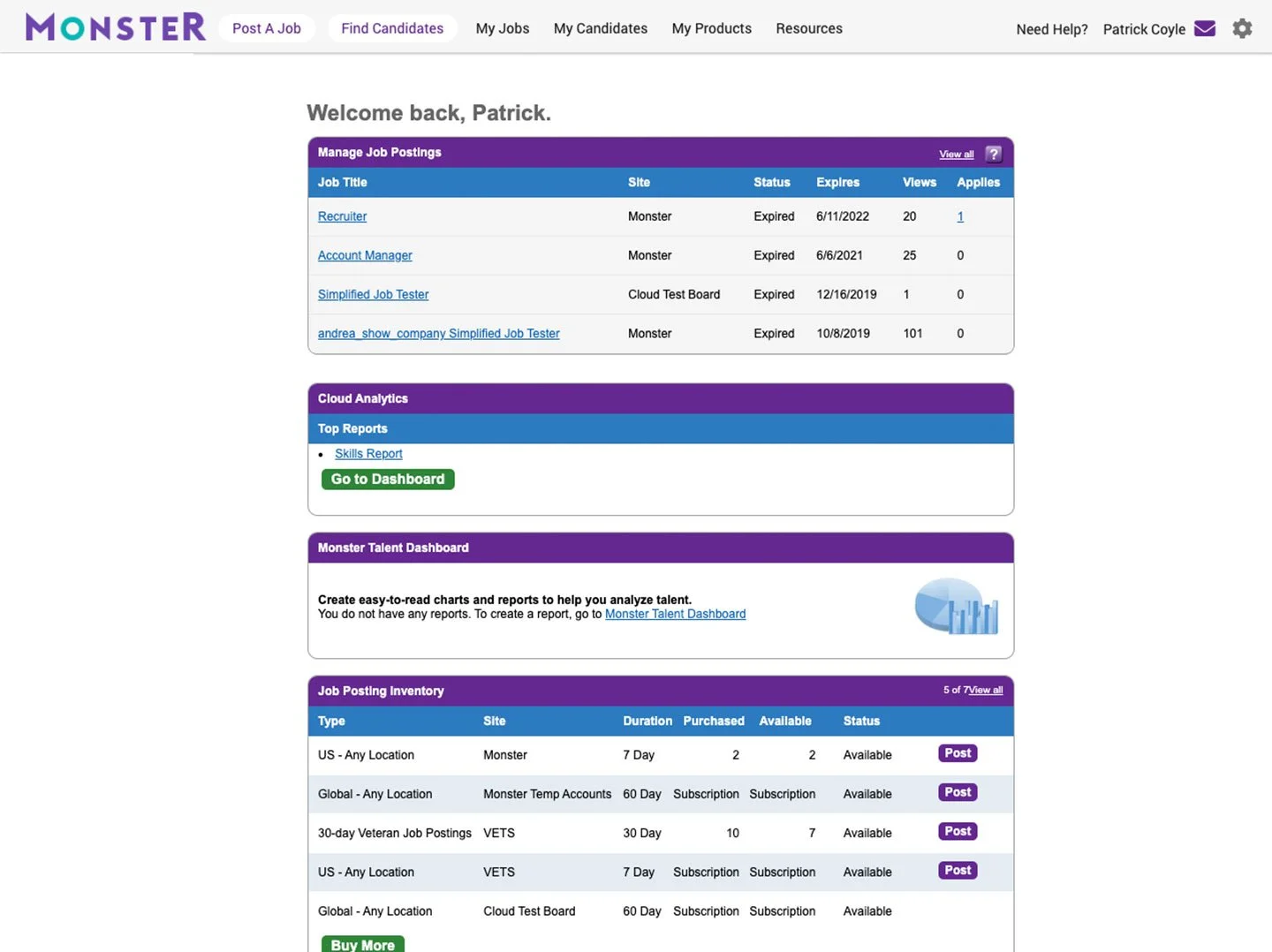The width and height of the screenshot is (1272, 952).
Task: Click the 6/11/2022 expiry date
Action: coord(843,216)
